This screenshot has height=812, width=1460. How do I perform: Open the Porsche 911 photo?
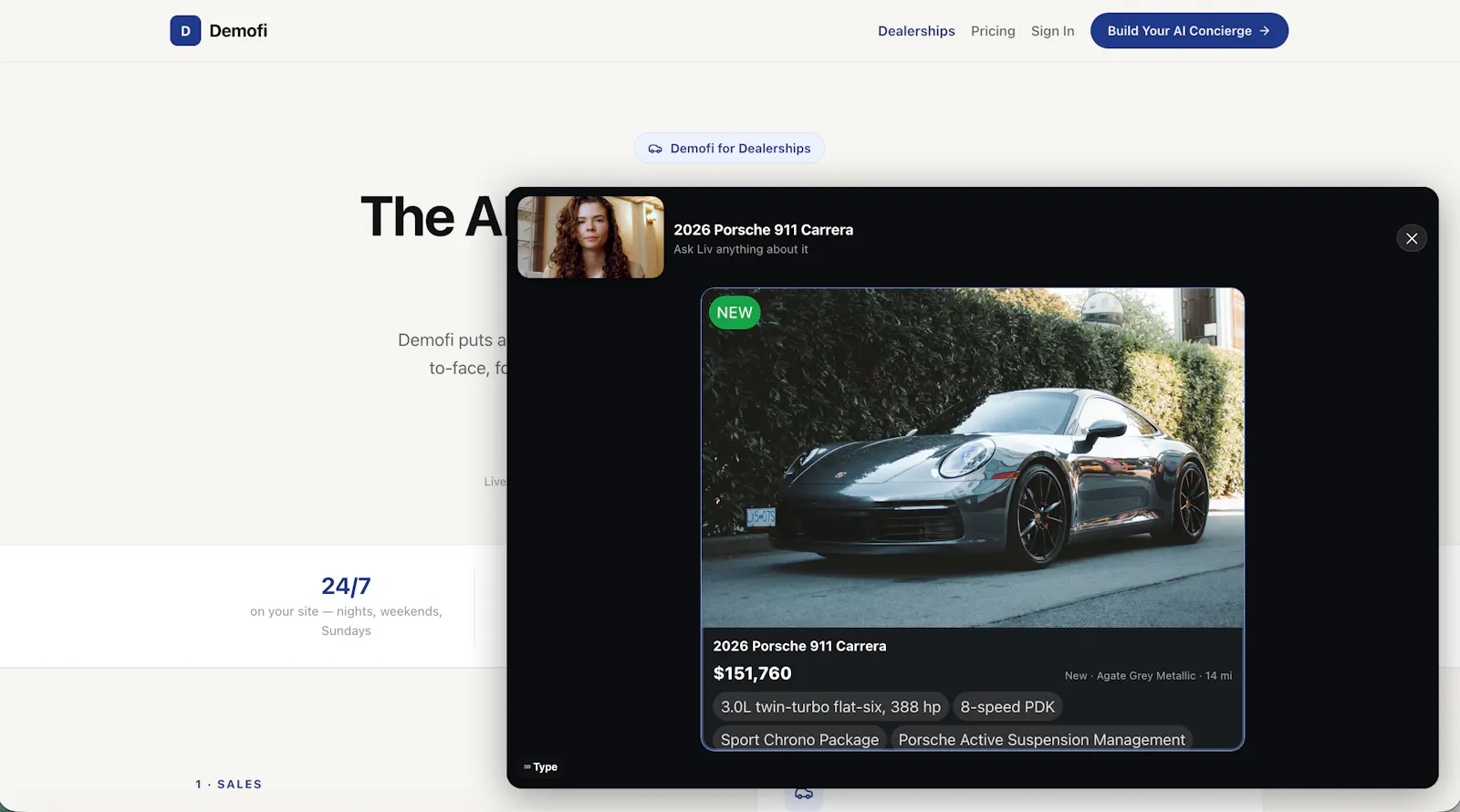pos(973,458)
